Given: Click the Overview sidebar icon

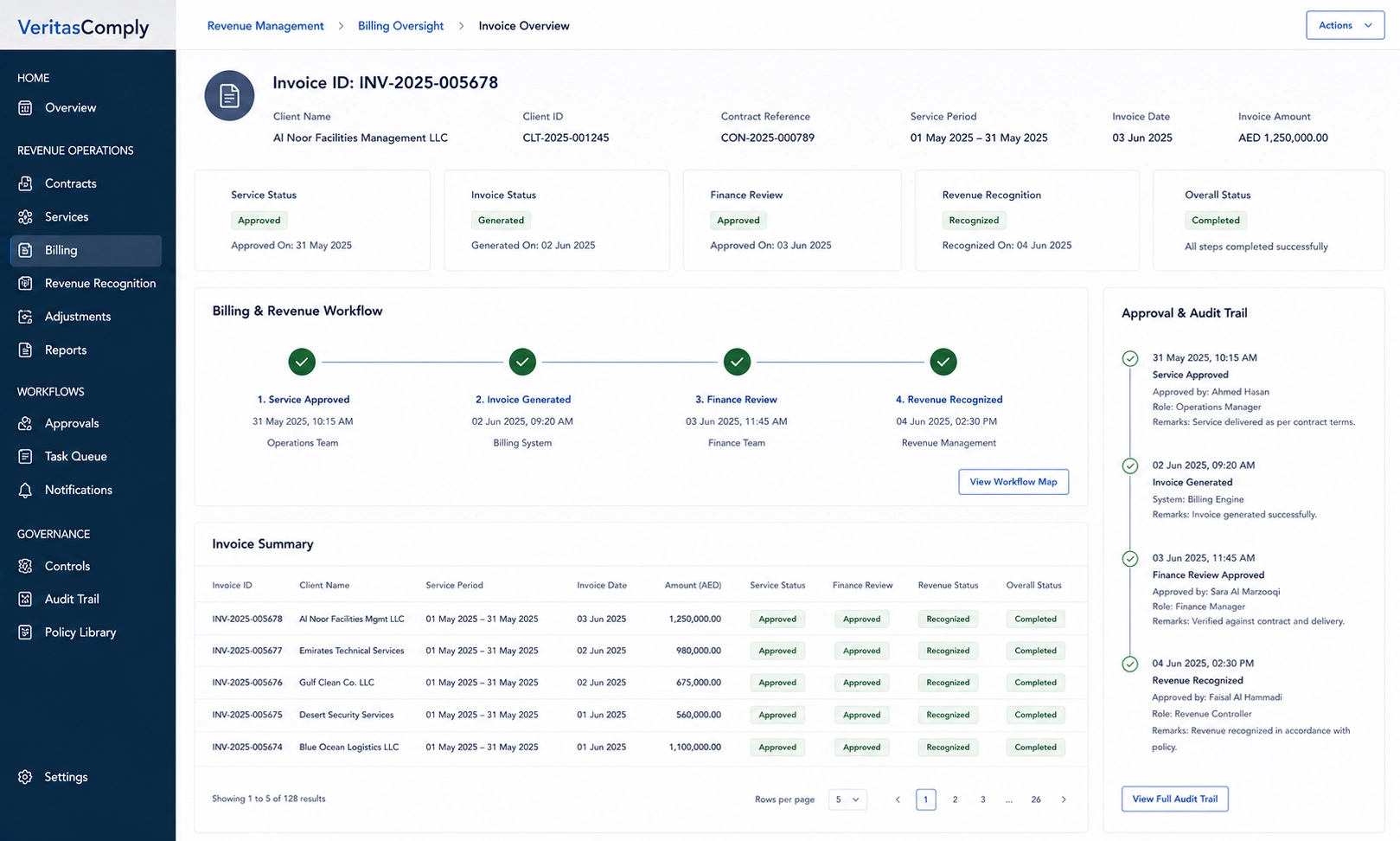Looking at the screenshot, I should tap(25, 108).
